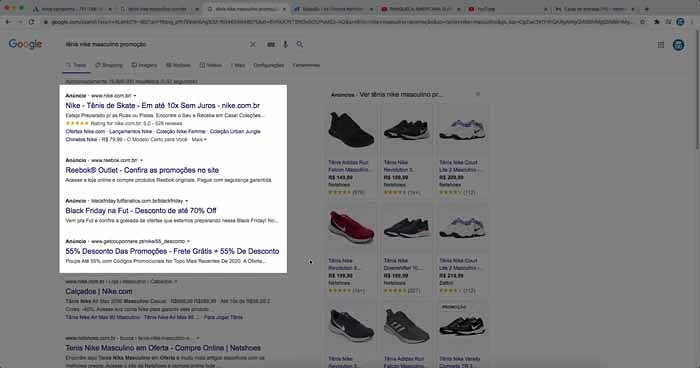Viewport: 700px width, 368px height.
Task: Open the Lançamentos Nike sitelink
Action: [131, 131]
